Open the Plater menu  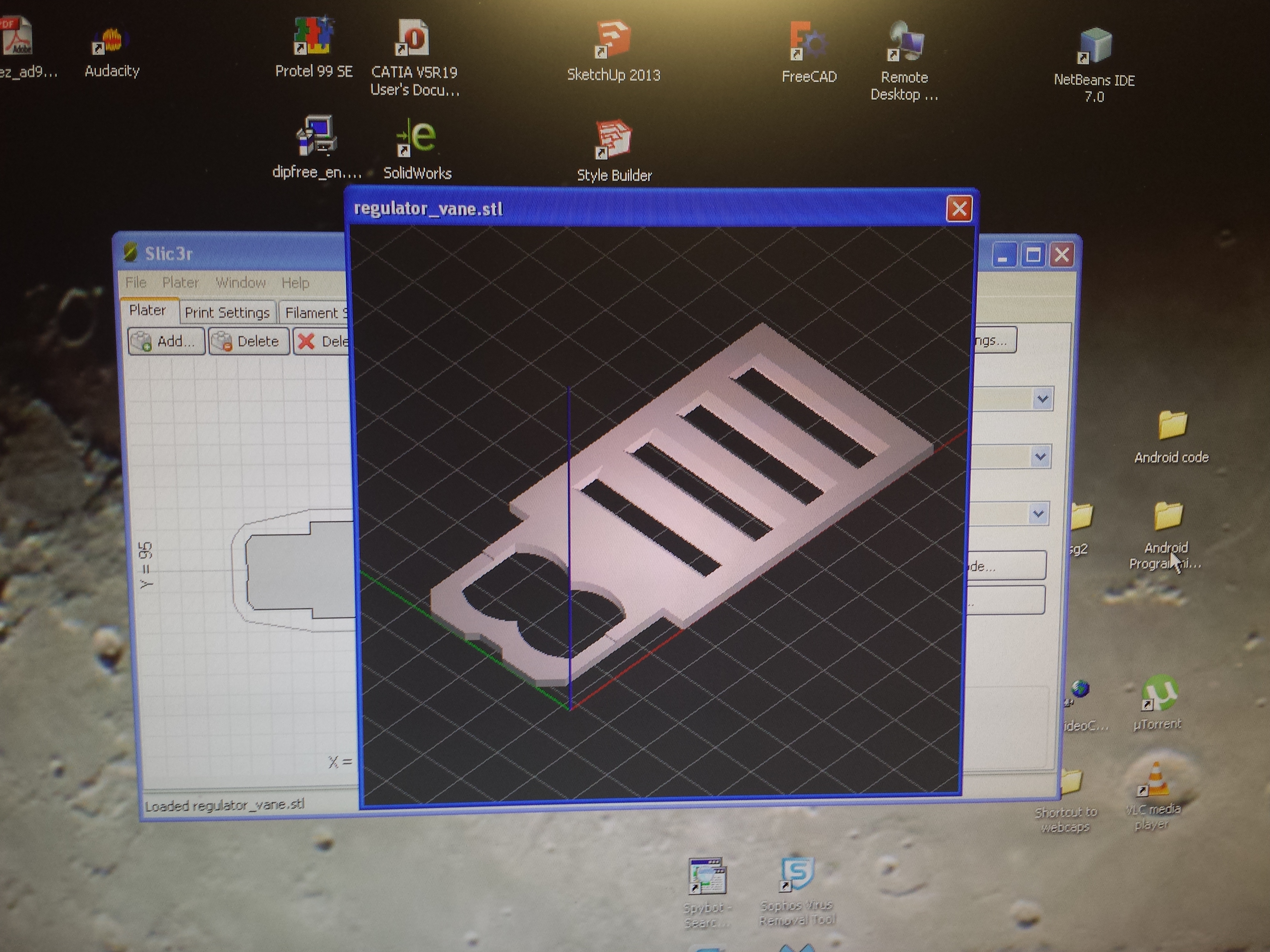point(180,282)
